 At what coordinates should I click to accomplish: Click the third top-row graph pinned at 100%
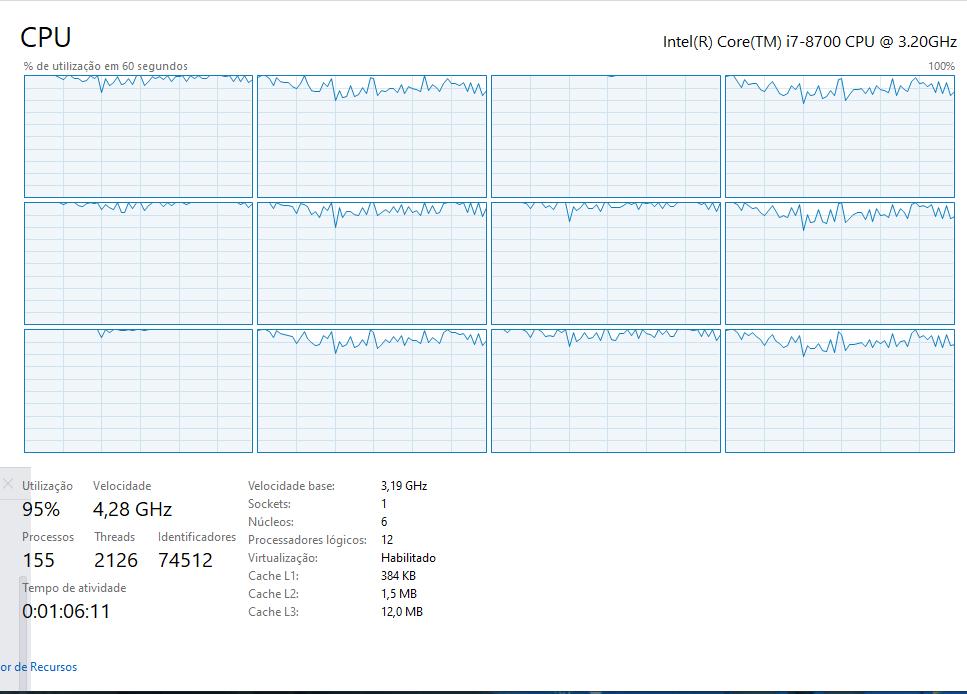(x=605, y=136)
